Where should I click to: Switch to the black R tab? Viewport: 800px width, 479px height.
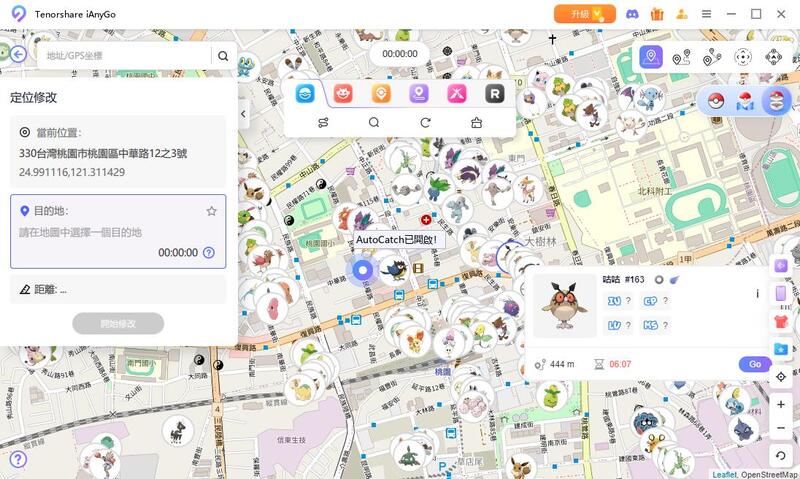click(x=494, y=94)
